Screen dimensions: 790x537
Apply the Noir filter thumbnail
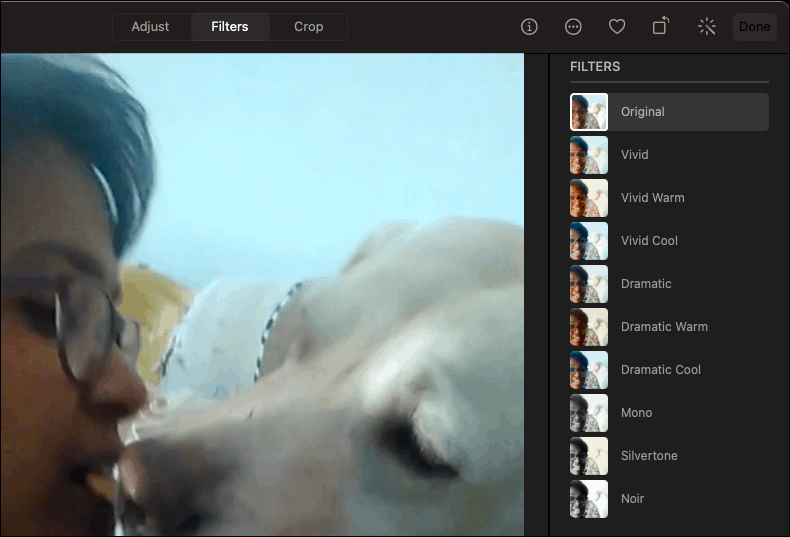[588, 499]
